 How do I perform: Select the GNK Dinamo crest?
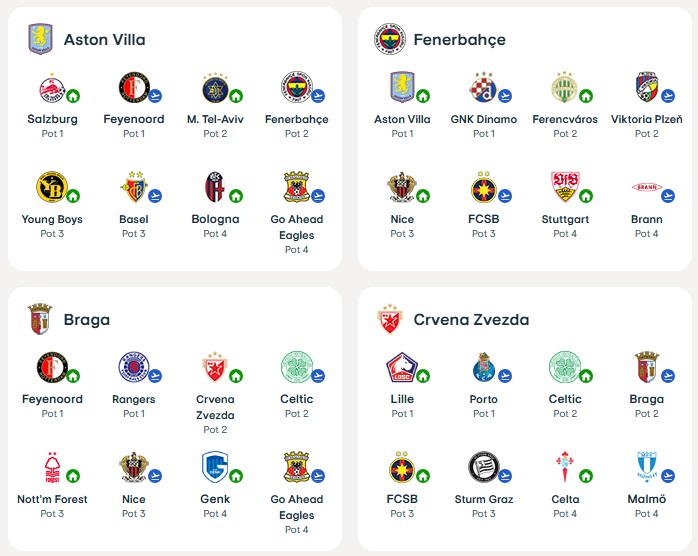pyautogui.click(x=483, y=88)
